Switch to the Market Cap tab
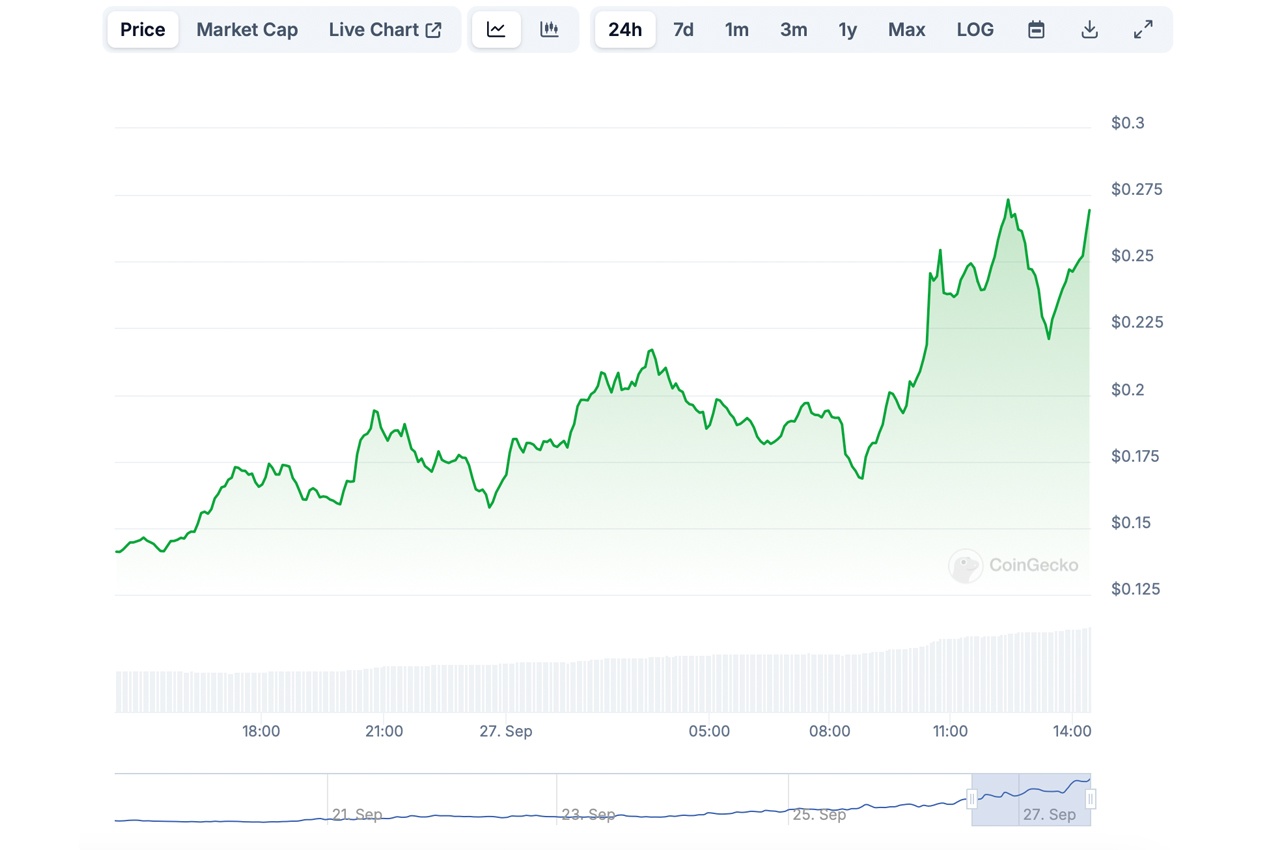Viewport: 1280px width, 850px height. click(246, 29)
